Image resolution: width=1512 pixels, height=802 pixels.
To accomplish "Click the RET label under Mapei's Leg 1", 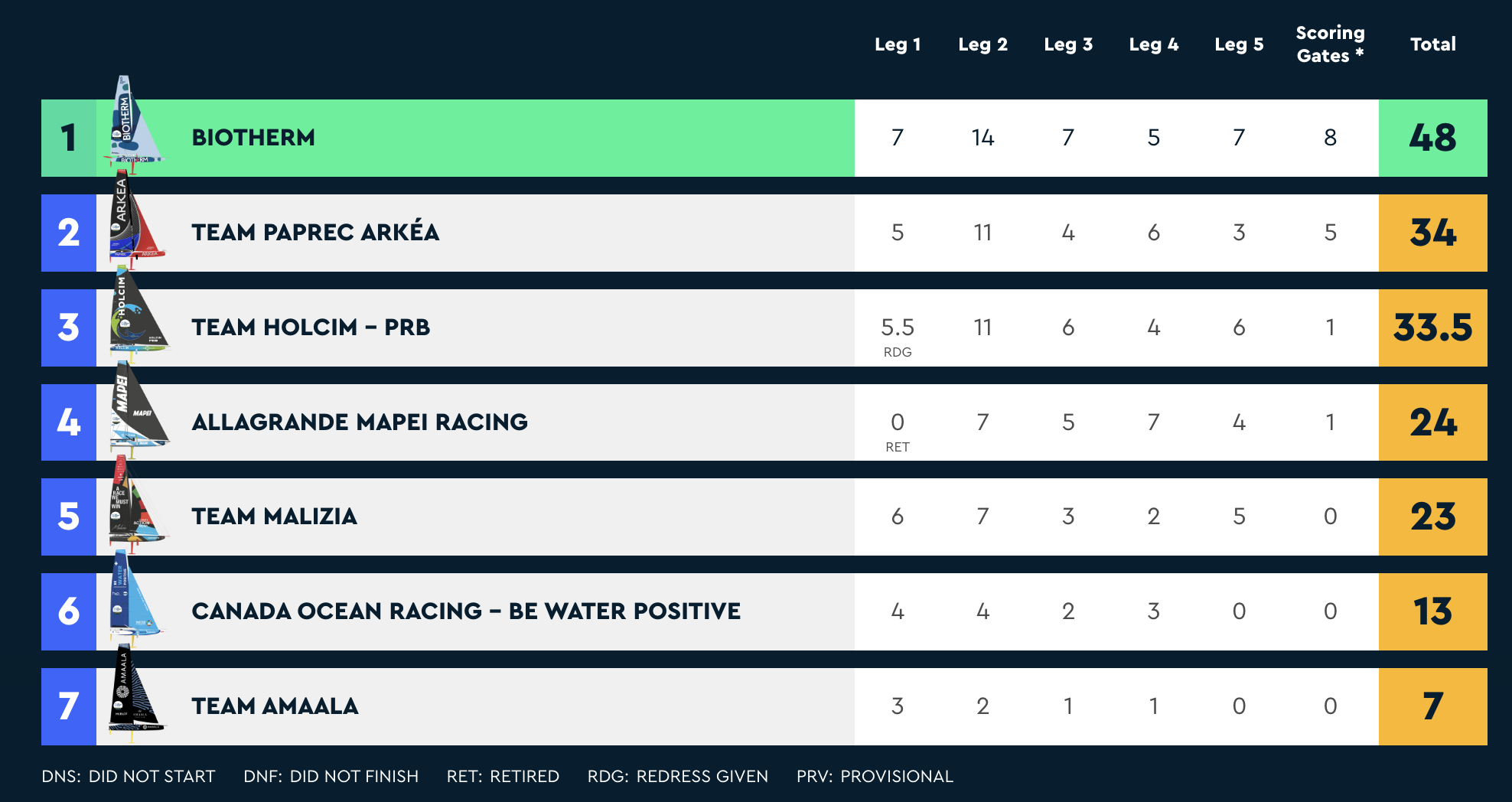I will pyautogui.click(x=898, y=447).
